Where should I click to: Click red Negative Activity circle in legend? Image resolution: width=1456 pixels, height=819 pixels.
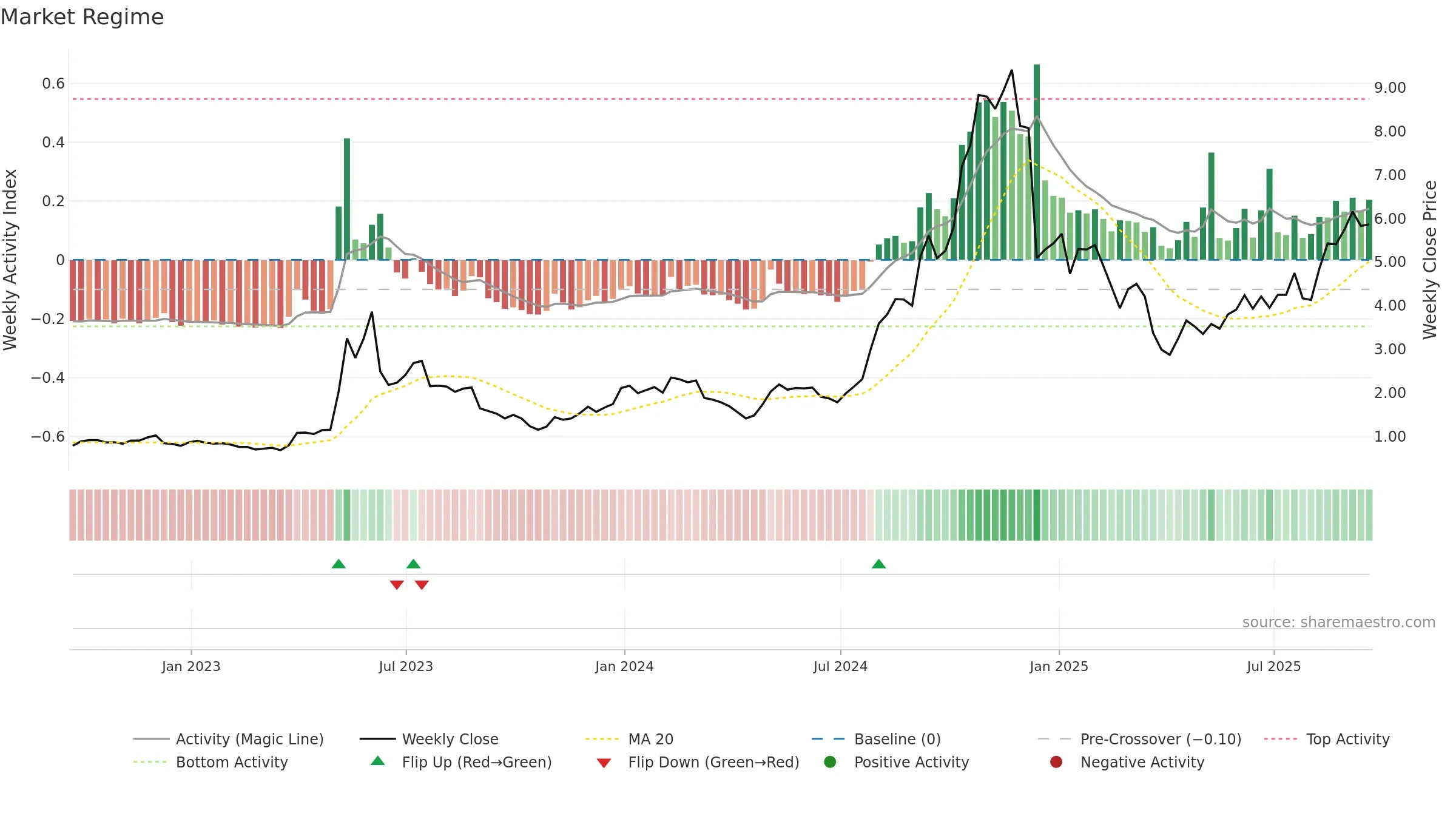click(x=1056, y=761)
